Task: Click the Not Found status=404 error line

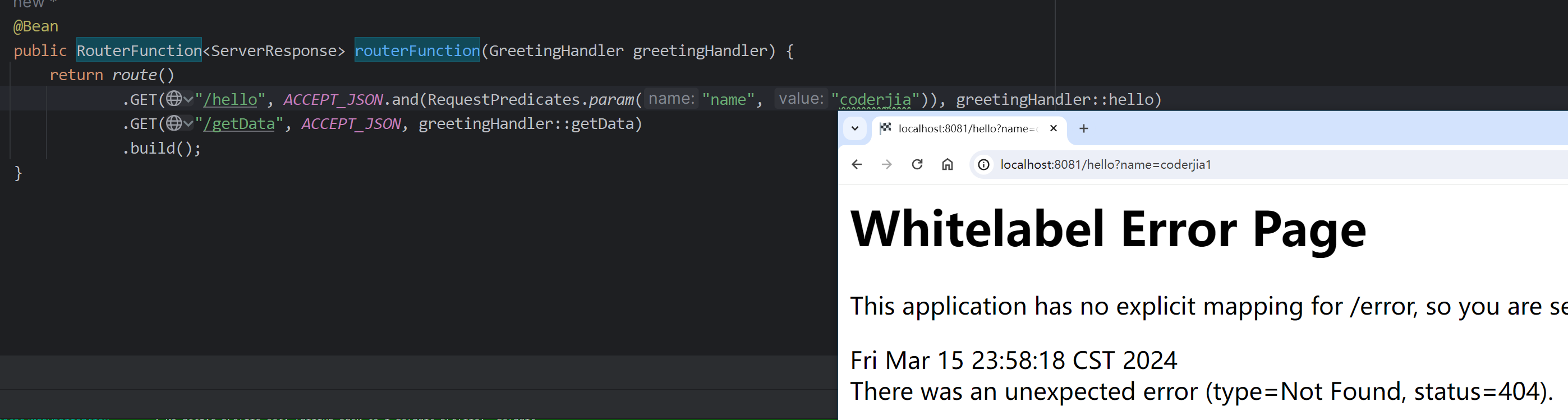Action: click(x=1202, y=391)
